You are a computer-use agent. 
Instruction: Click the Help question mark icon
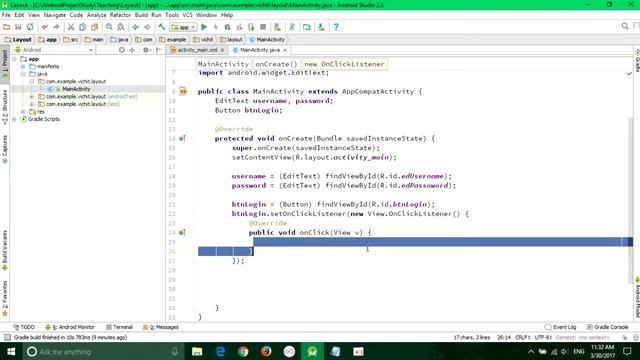[336, 27]
